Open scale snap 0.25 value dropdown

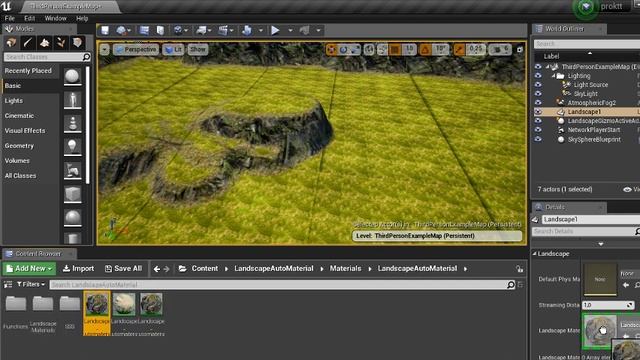[476, 49]
